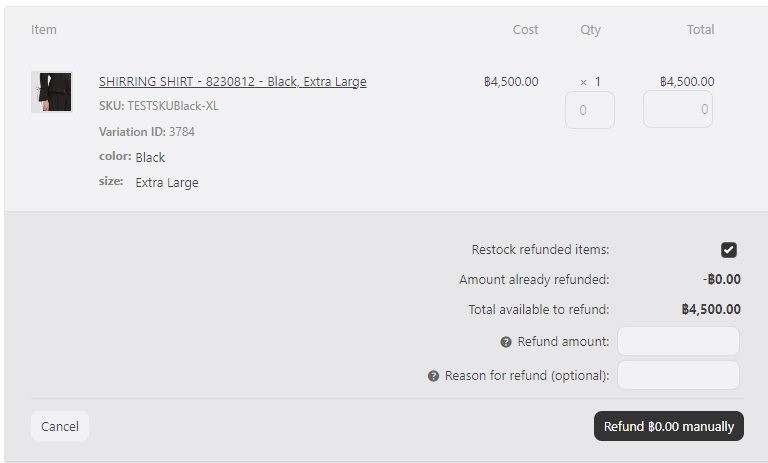
Task: Click the Cost column header
Action: pos(525,30)
